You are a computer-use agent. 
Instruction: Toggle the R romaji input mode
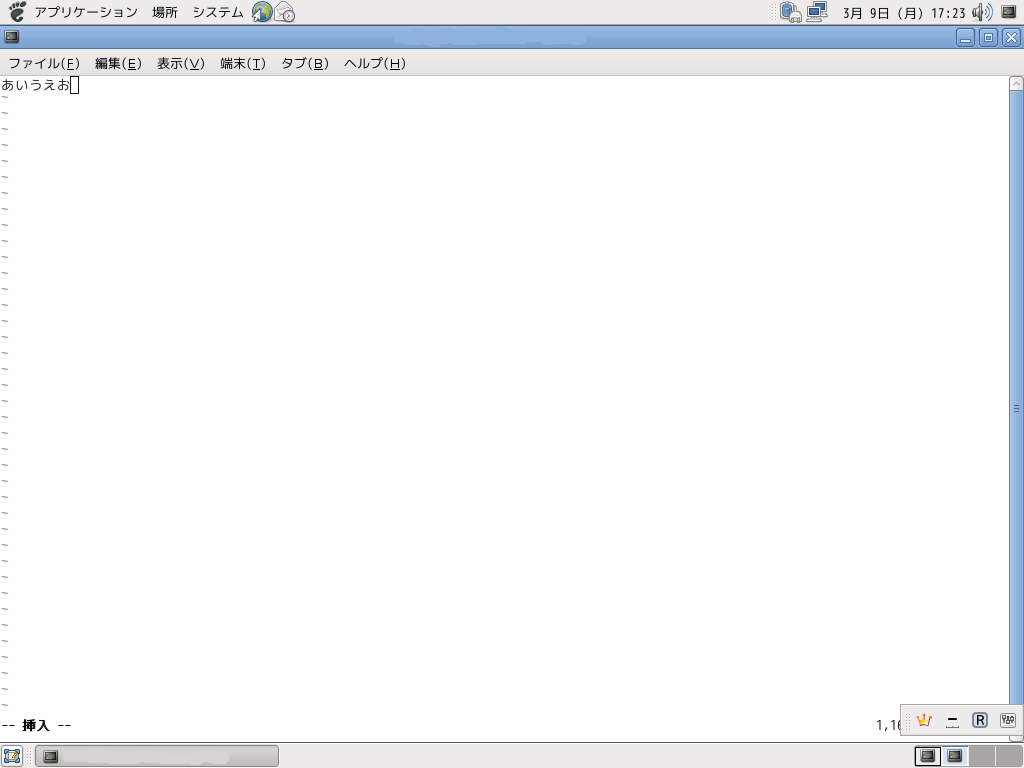pyautogui.click(x=980, y=720)
